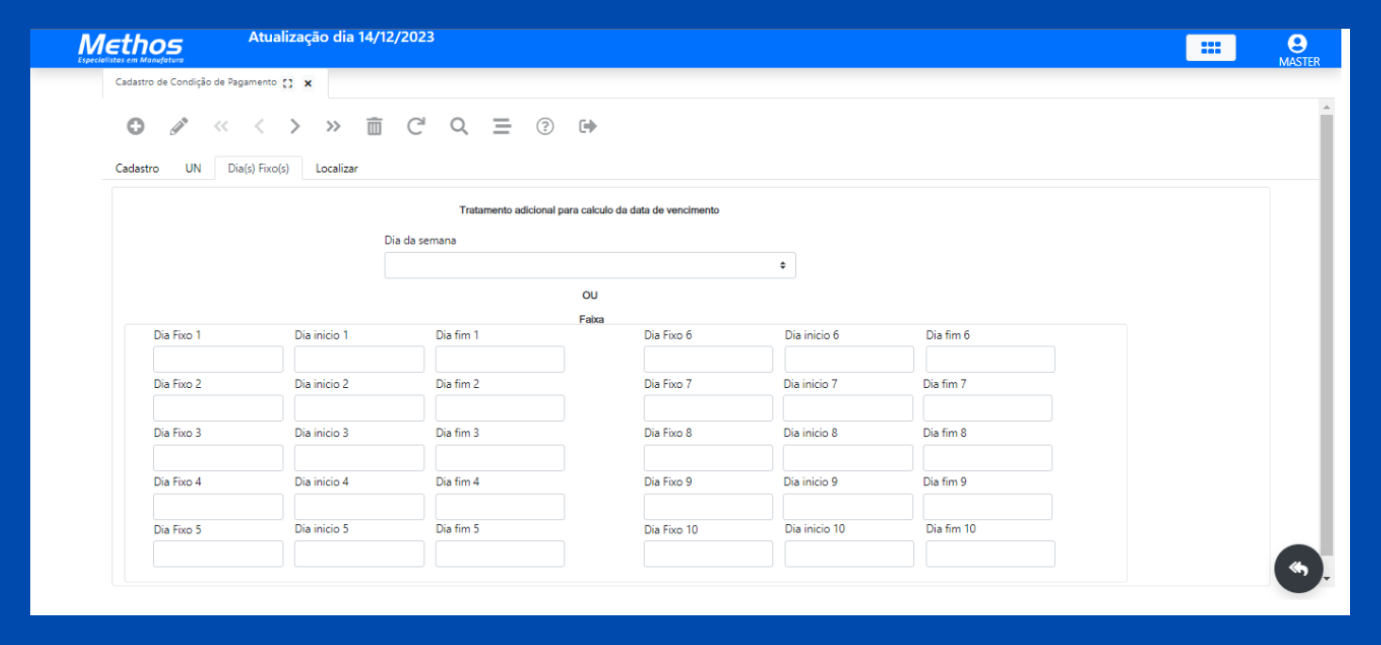
Task: Open the MASTER user profile icon
Action: click(1298, 49)
